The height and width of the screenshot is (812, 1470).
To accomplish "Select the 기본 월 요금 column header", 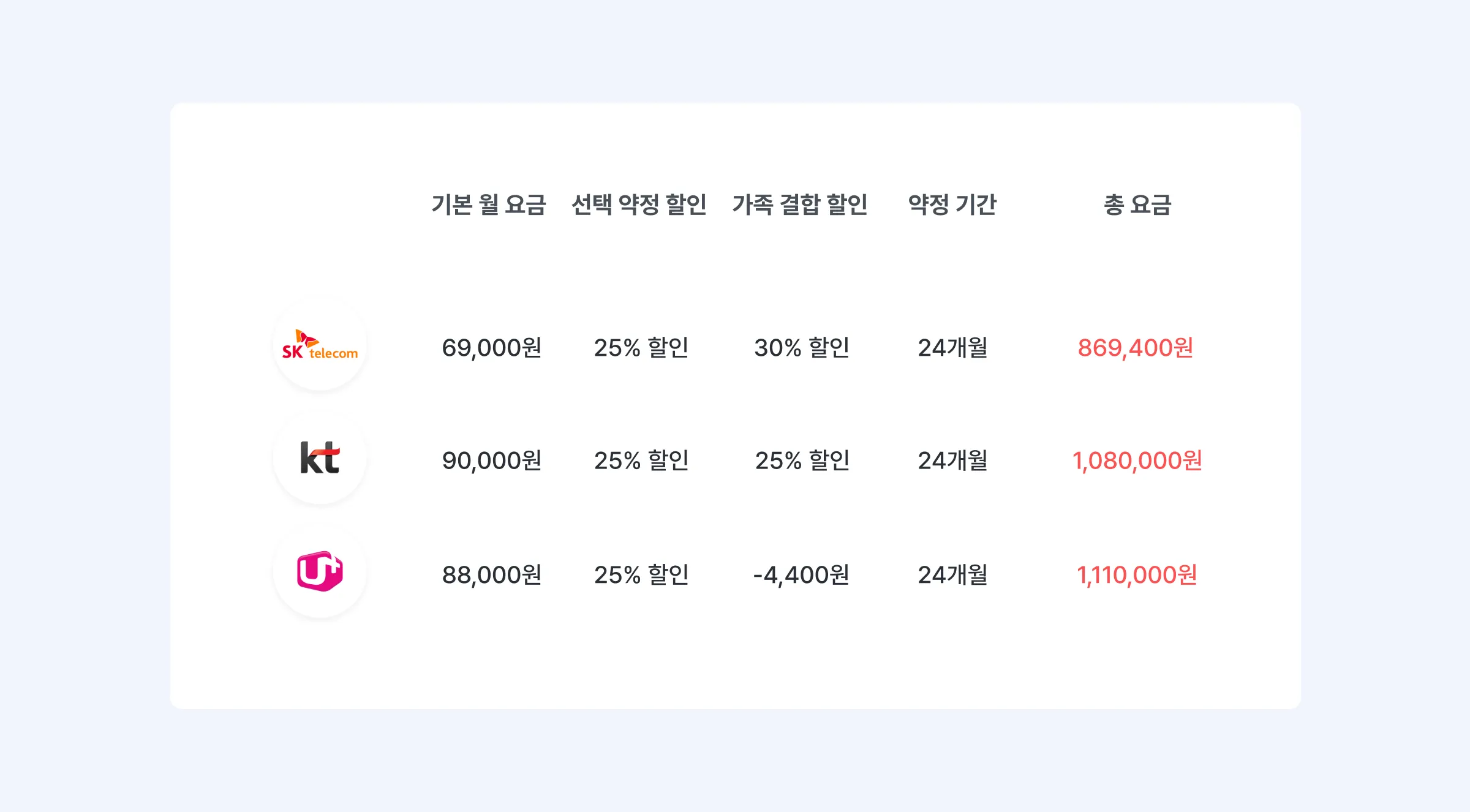I will pyautogui.click(x=489, y=205).
